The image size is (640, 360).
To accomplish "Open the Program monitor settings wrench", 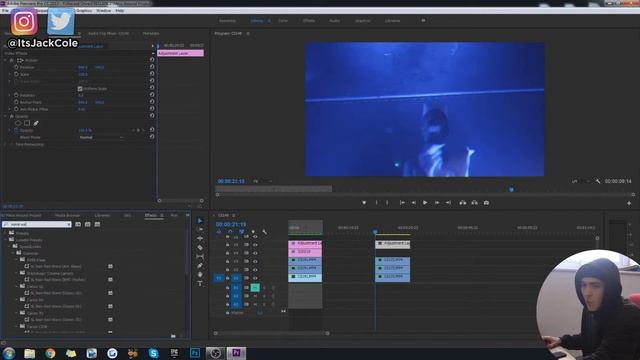I will point(598,181).
